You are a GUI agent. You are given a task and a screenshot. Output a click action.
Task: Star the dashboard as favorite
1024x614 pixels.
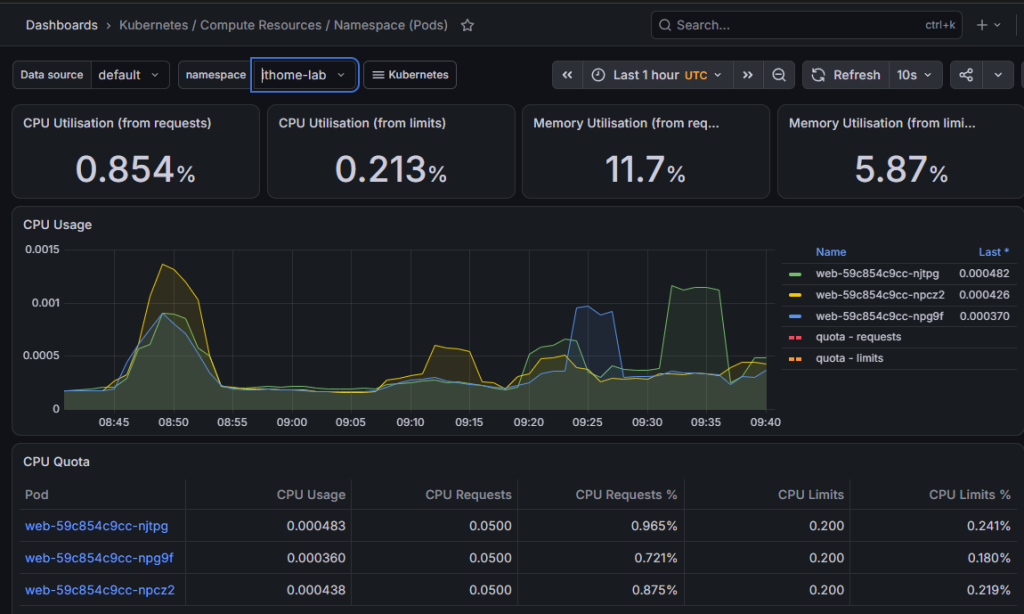pos(467,25)
